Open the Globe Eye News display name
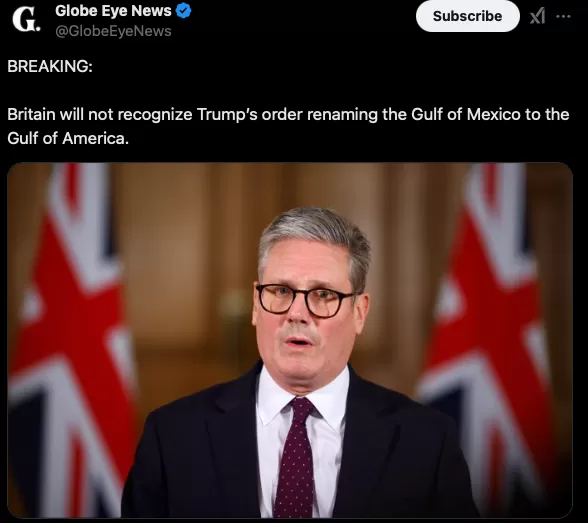The image size is (588, 523). pos(113,11)
